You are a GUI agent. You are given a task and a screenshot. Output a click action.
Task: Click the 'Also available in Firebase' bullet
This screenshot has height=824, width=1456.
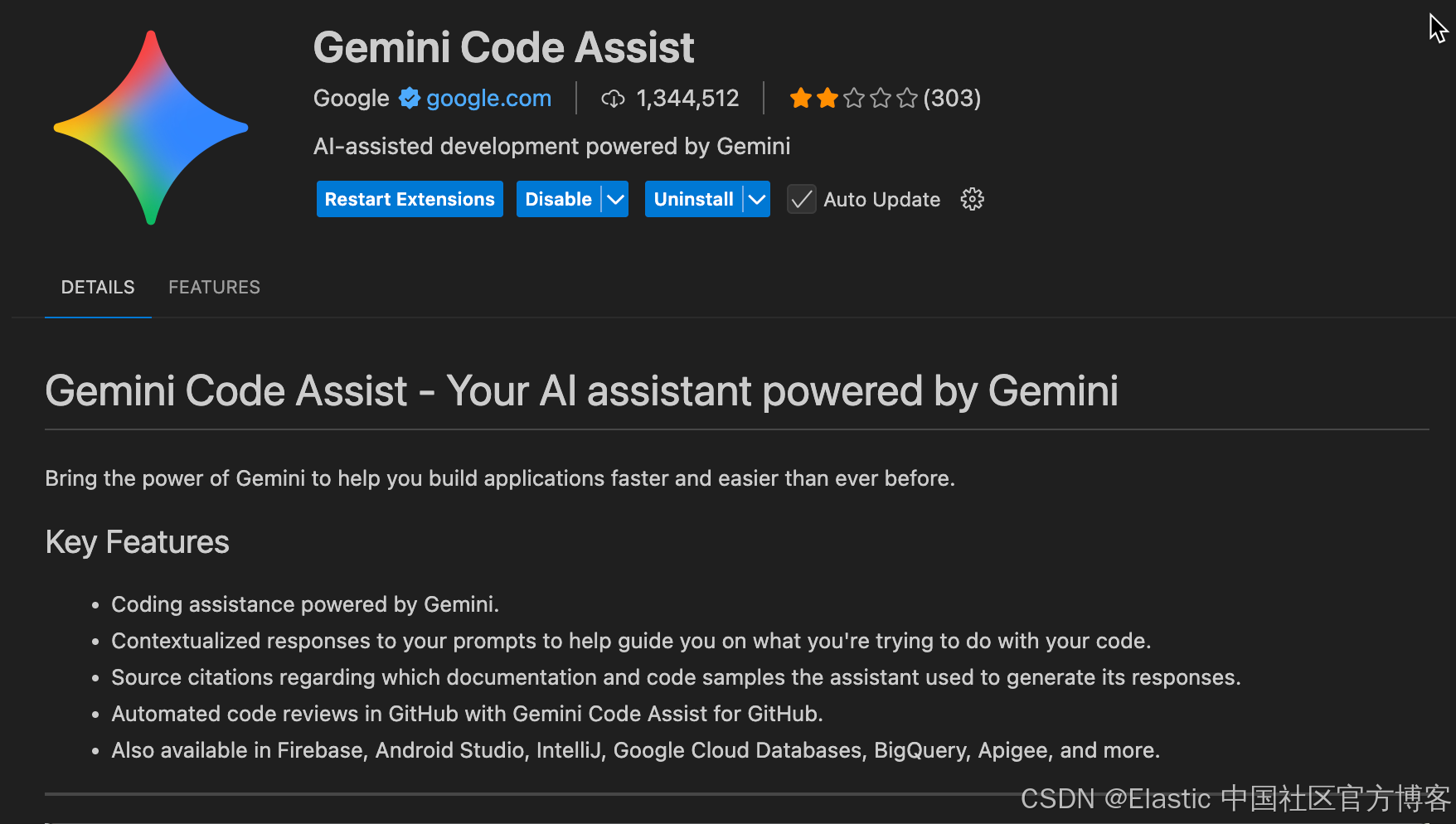(635, 750)
